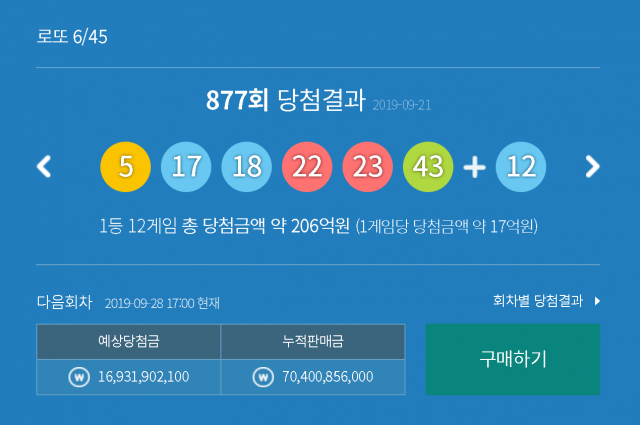Click the 로또 6/45 title
Screen dimensions: 640x425
pyautogui.click(x=72, y=37)
